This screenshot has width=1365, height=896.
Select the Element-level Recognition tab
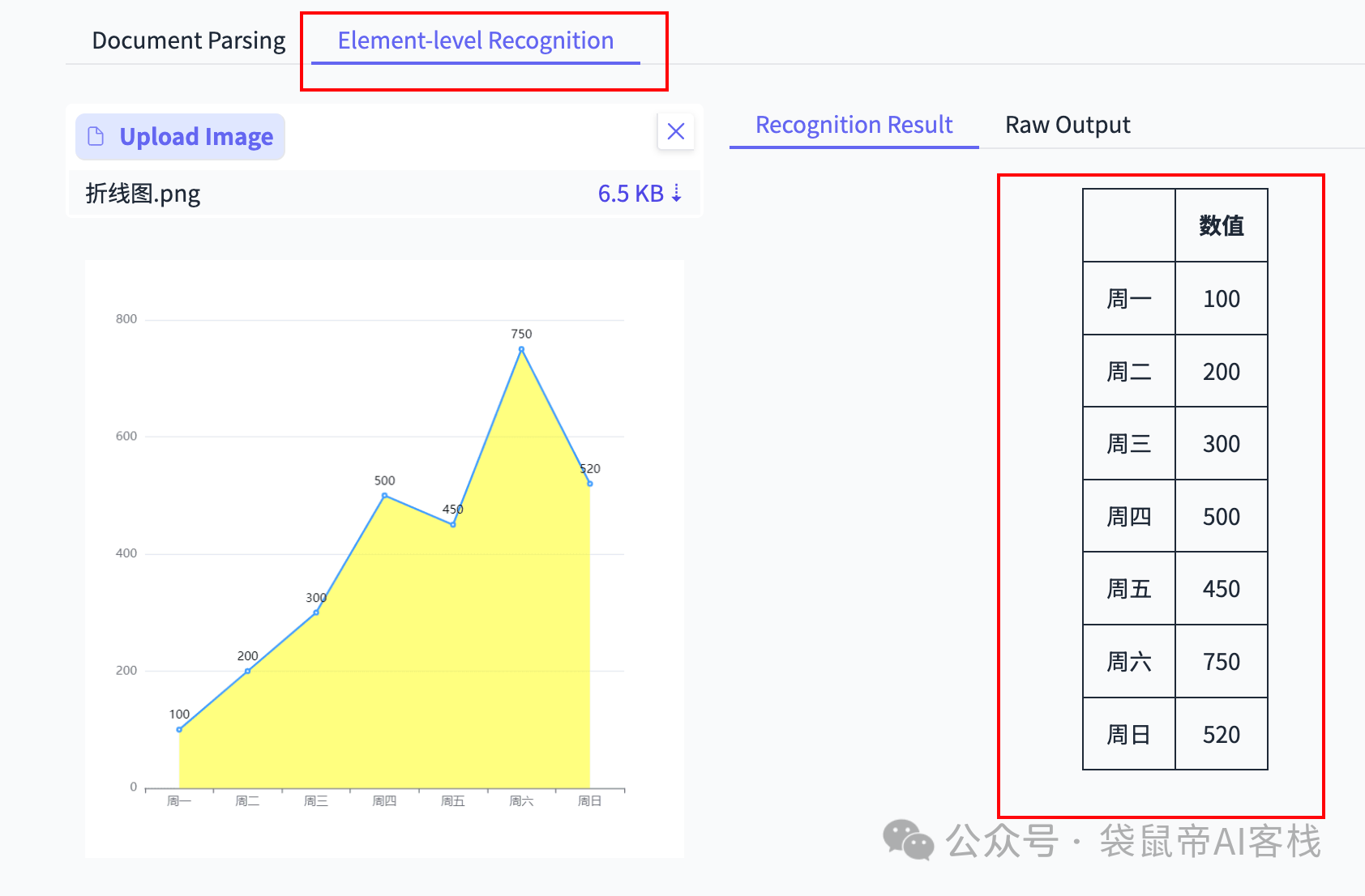pyautogui.click(x=475, y=41)
